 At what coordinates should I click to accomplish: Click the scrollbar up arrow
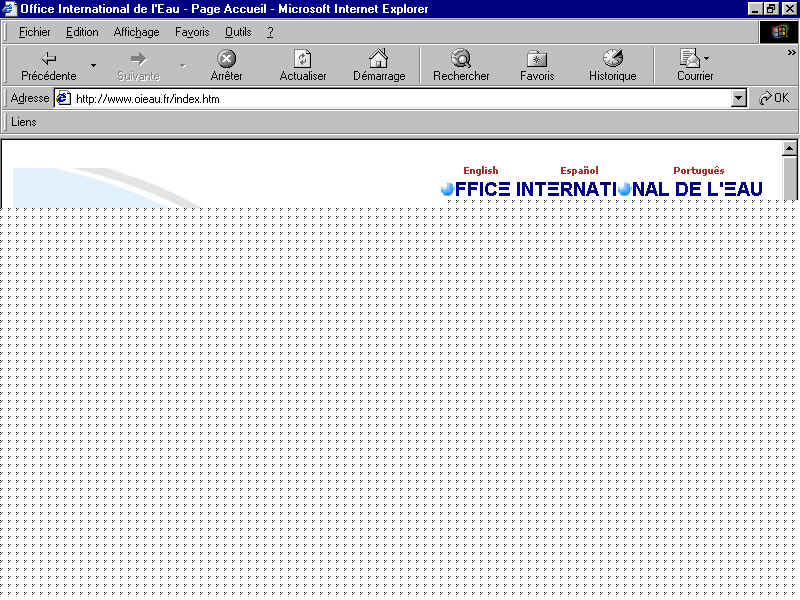point(789,148)
